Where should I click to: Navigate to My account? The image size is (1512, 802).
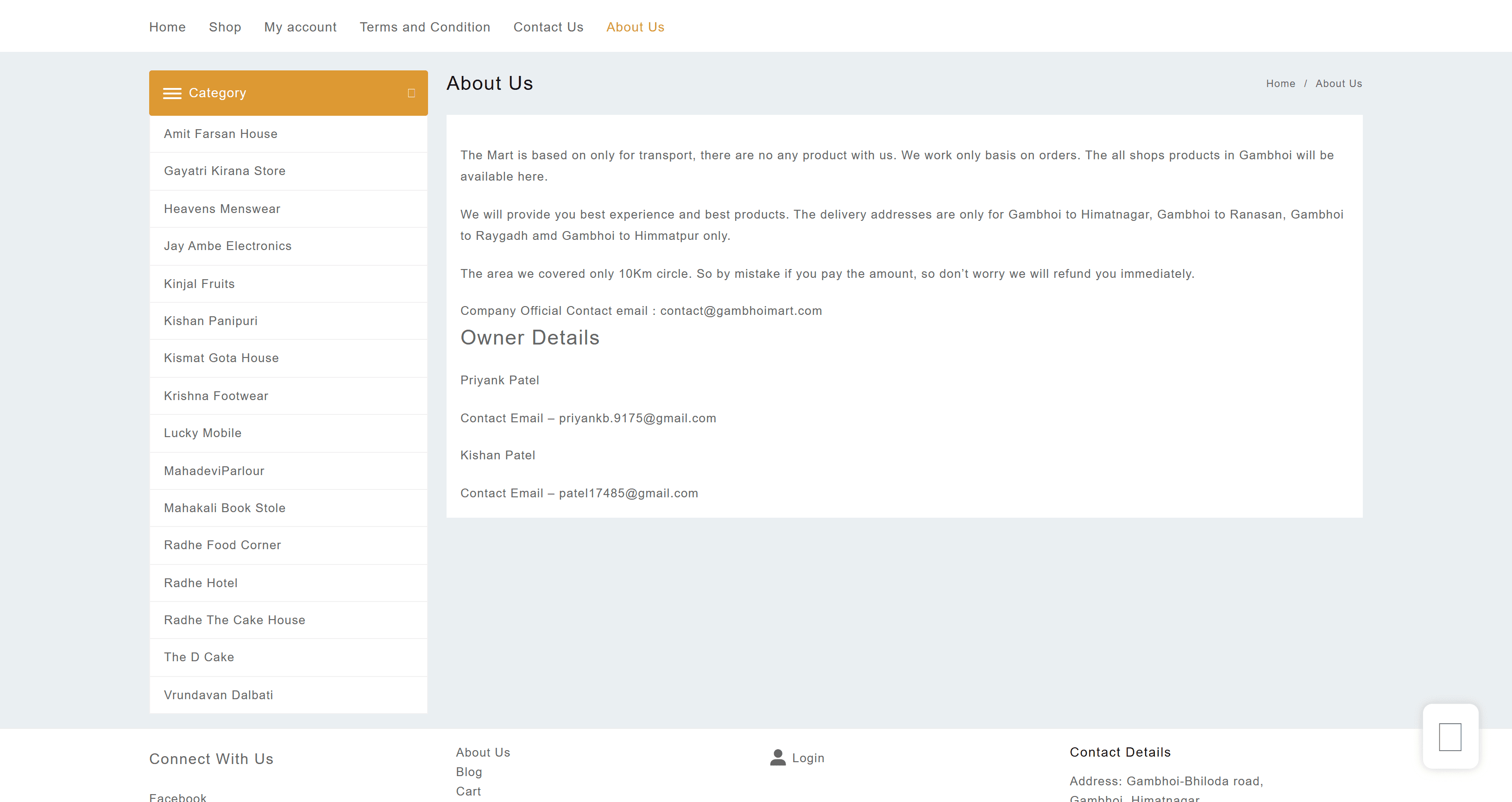(300, 27)
